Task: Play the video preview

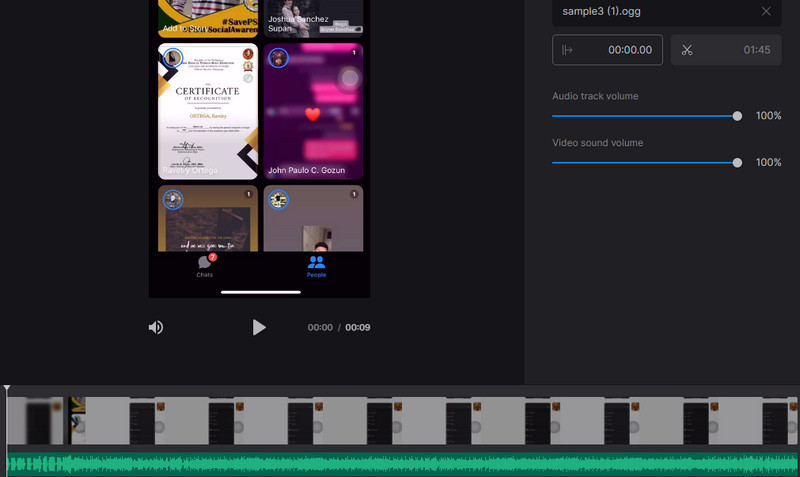Action: click(259, 327)
